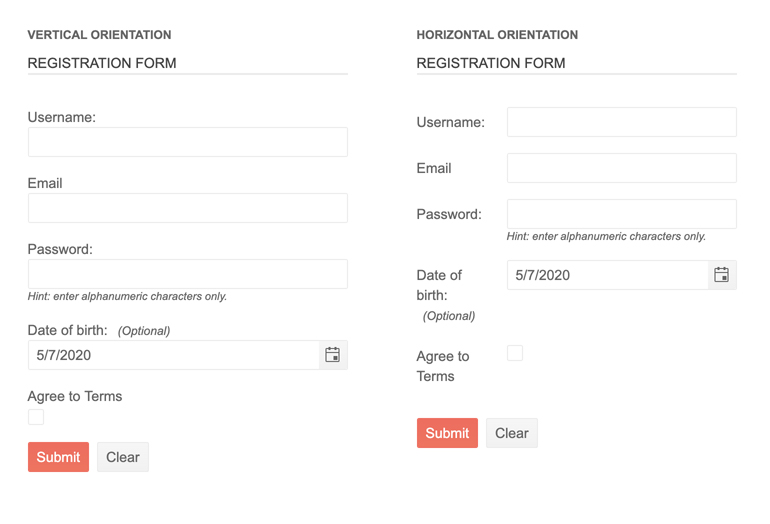Submit the horizontal orientation form

pos(447,433)
